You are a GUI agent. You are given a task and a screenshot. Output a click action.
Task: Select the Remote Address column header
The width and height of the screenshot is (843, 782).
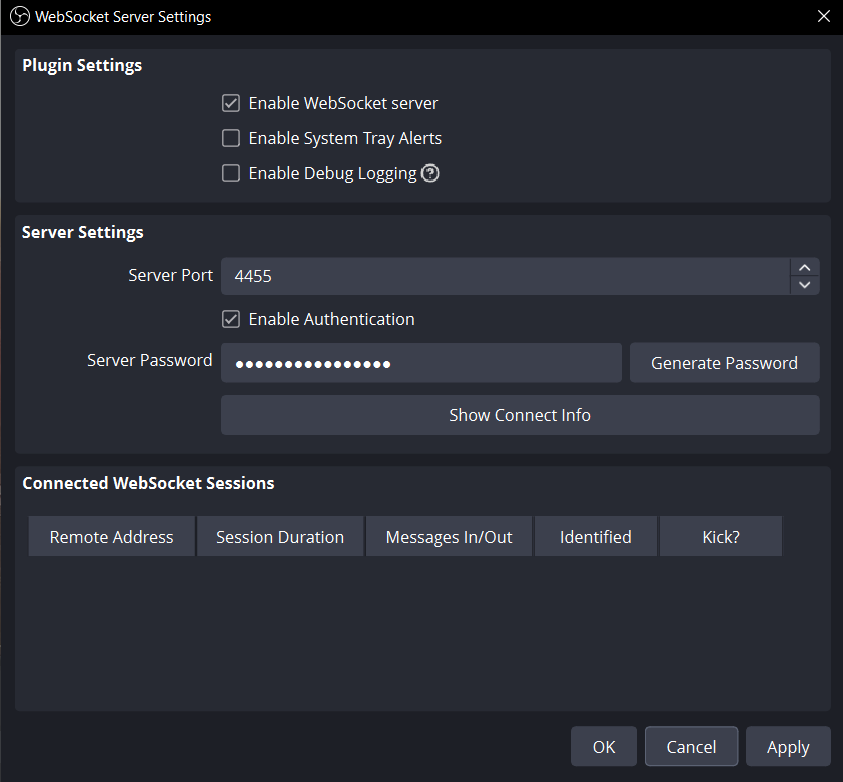111,537
